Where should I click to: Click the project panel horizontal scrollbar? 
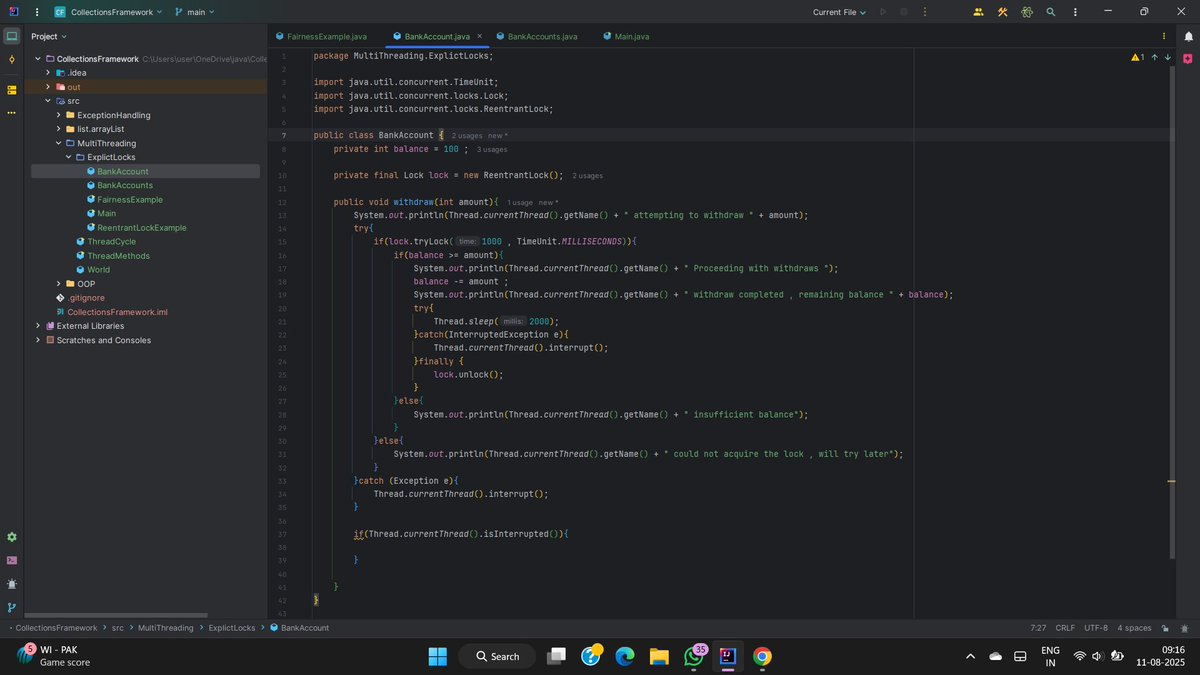(116, 616)
